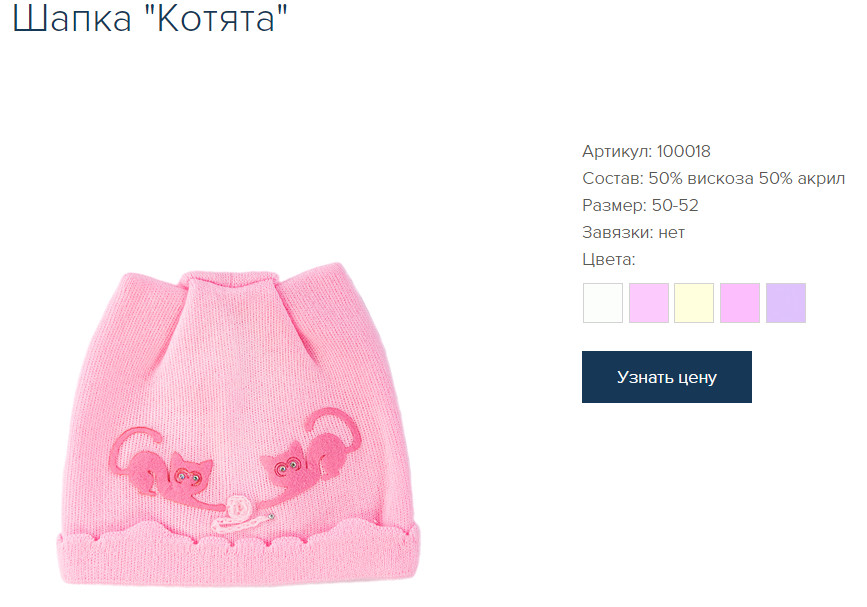Click the "Артикул: 100018" line
The width and height of the screenshot is (867, 607).
646,151
